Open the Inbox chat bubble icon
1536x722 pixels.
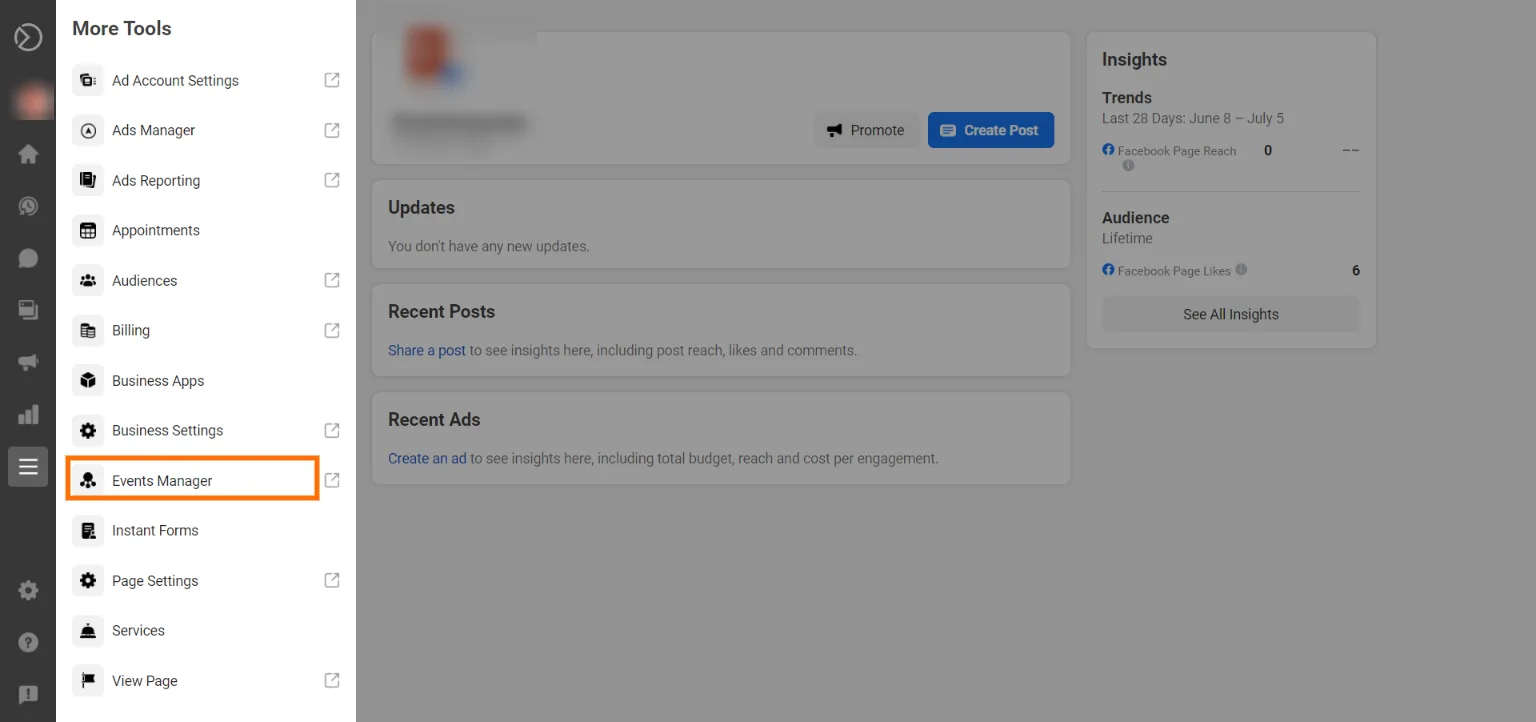pyautogui.click(x=27, y=257)
